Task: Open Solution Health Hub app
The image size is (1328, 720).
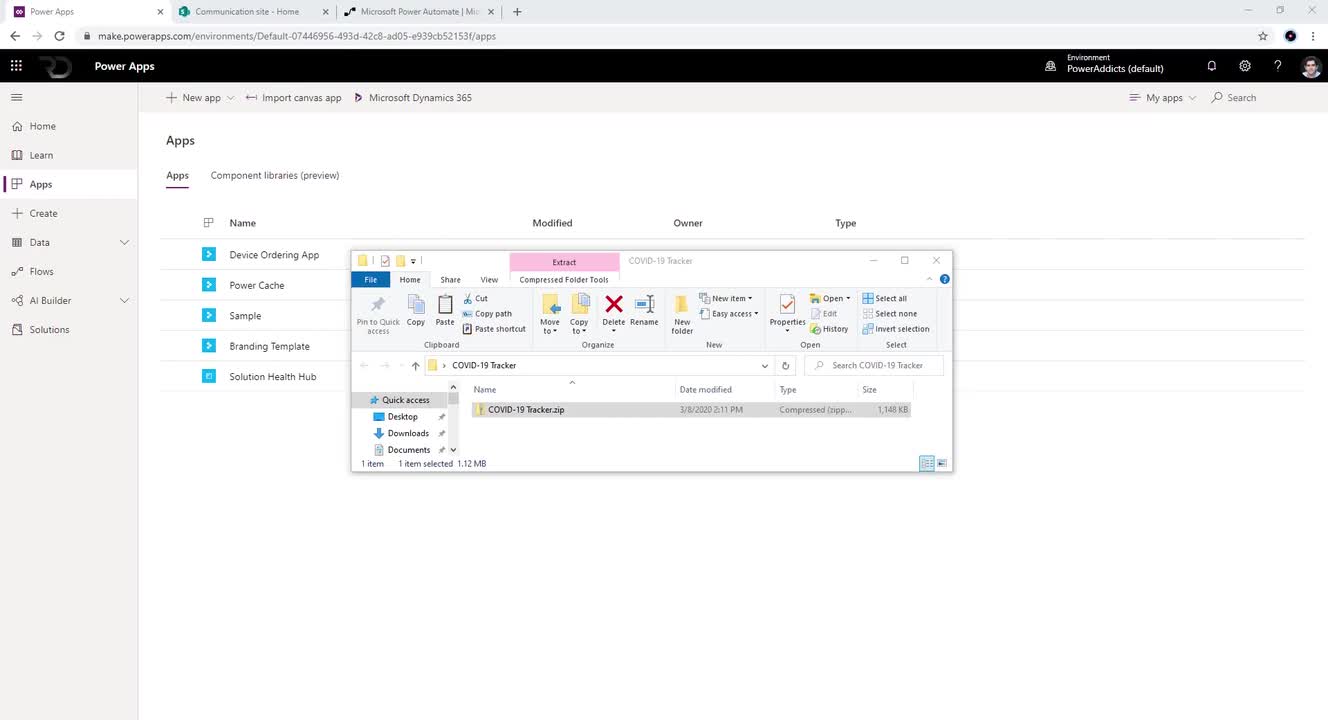Action: tap(272, 377)
